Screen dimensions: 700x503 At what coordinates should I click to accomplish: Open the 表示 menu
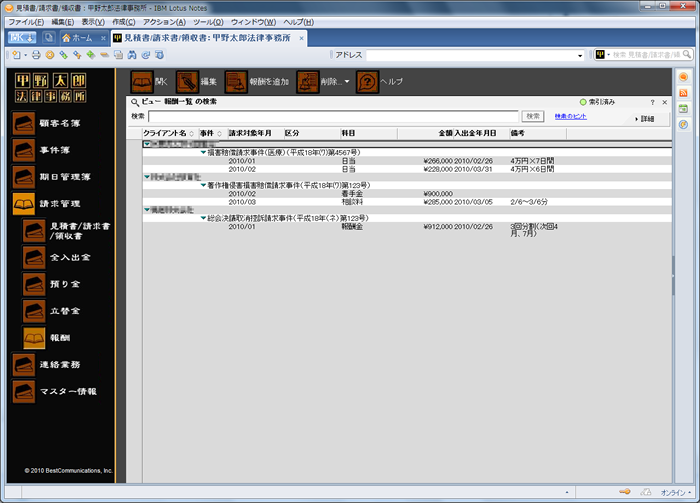click(93, 22)
